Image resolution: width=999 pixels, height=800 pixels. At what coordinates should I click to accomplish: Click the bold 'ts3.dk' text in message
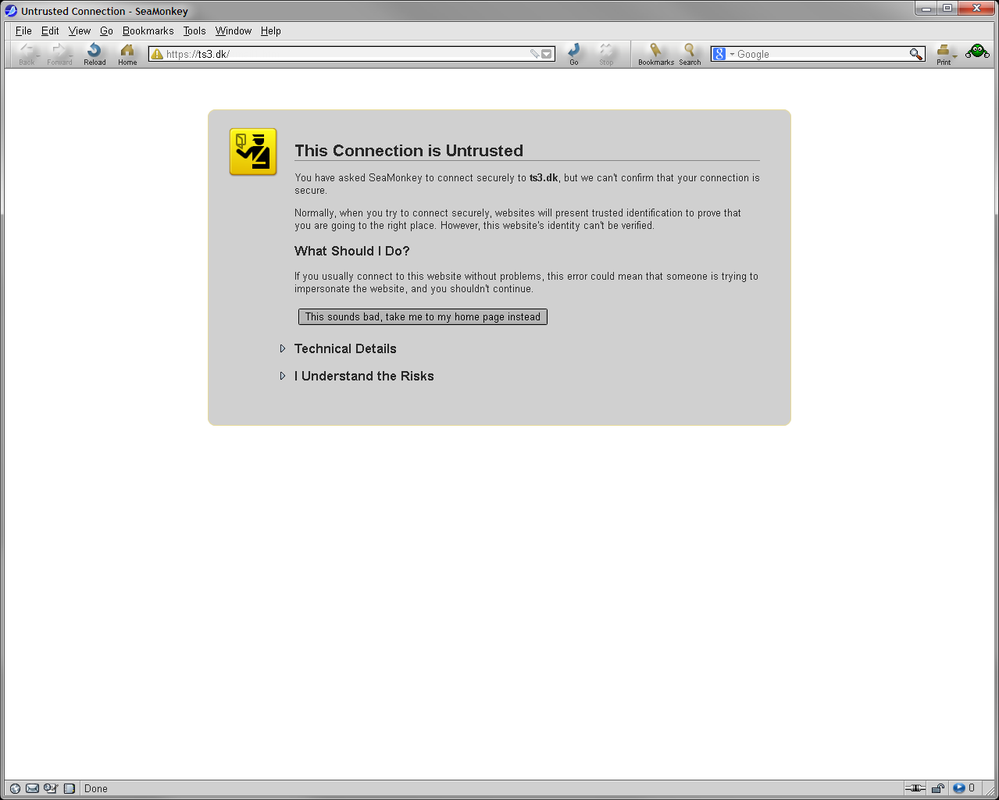(x=543, y=178)
